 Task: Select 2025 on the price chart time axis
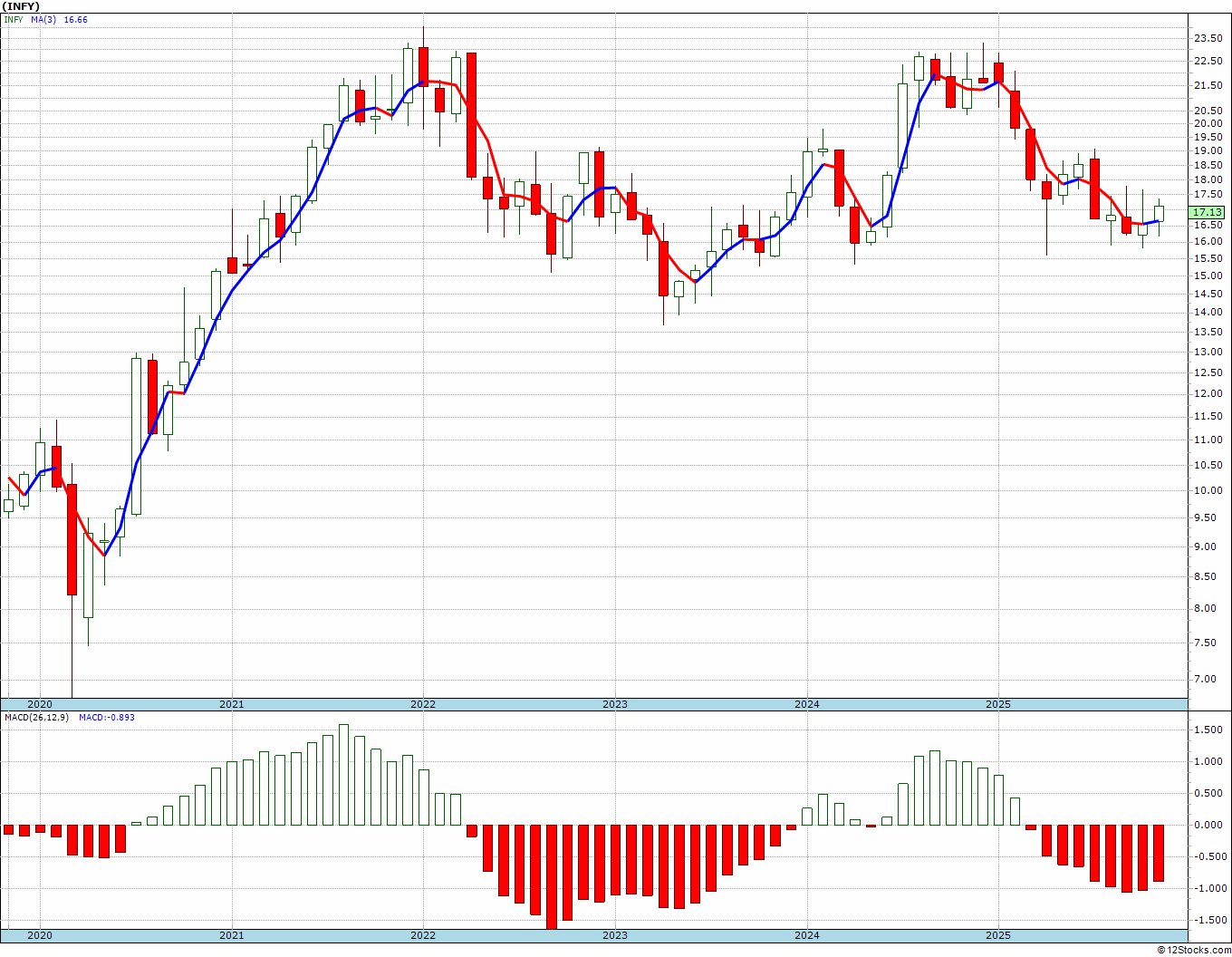(x=998, y=704)
